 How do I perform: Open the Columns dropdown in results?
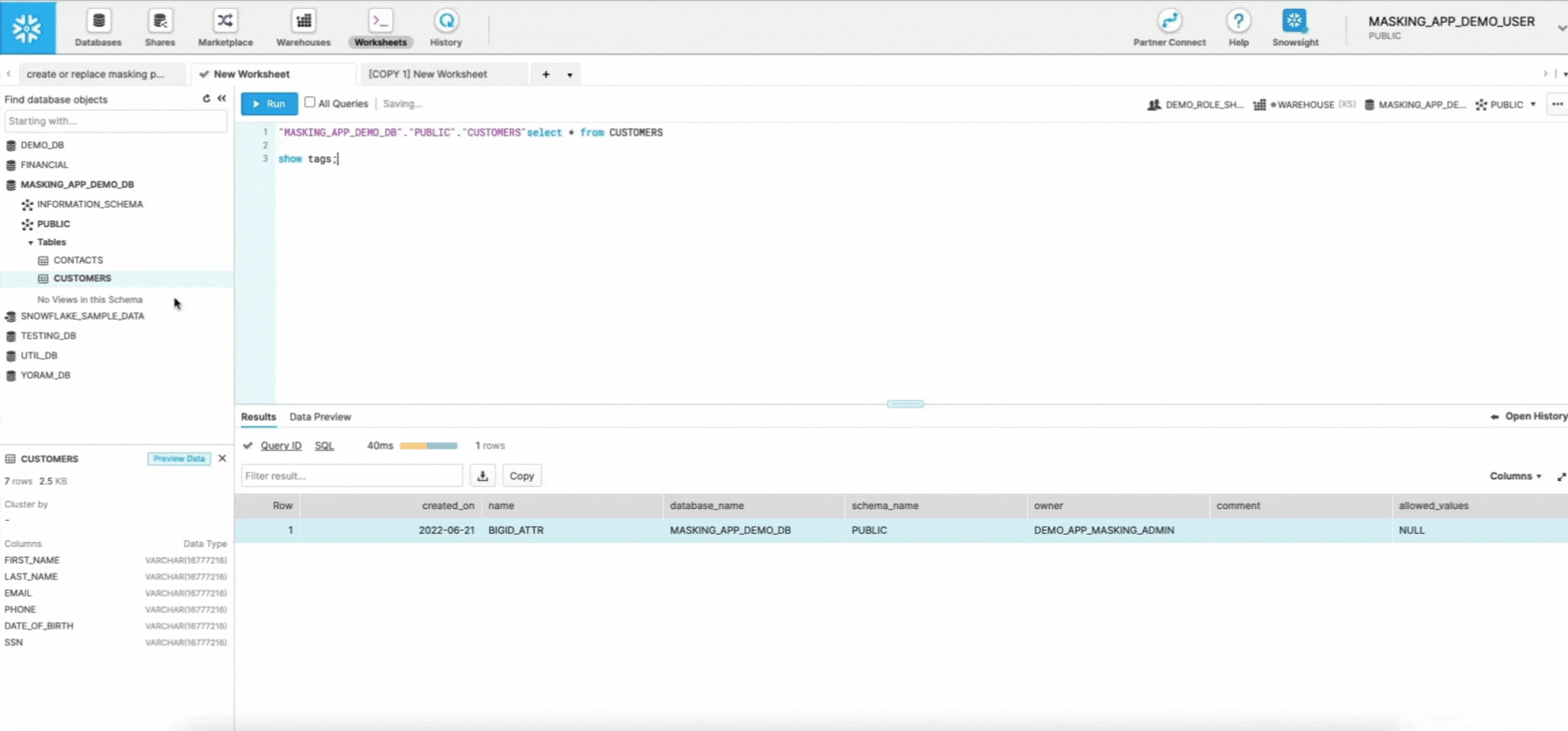coord(1515,476)
